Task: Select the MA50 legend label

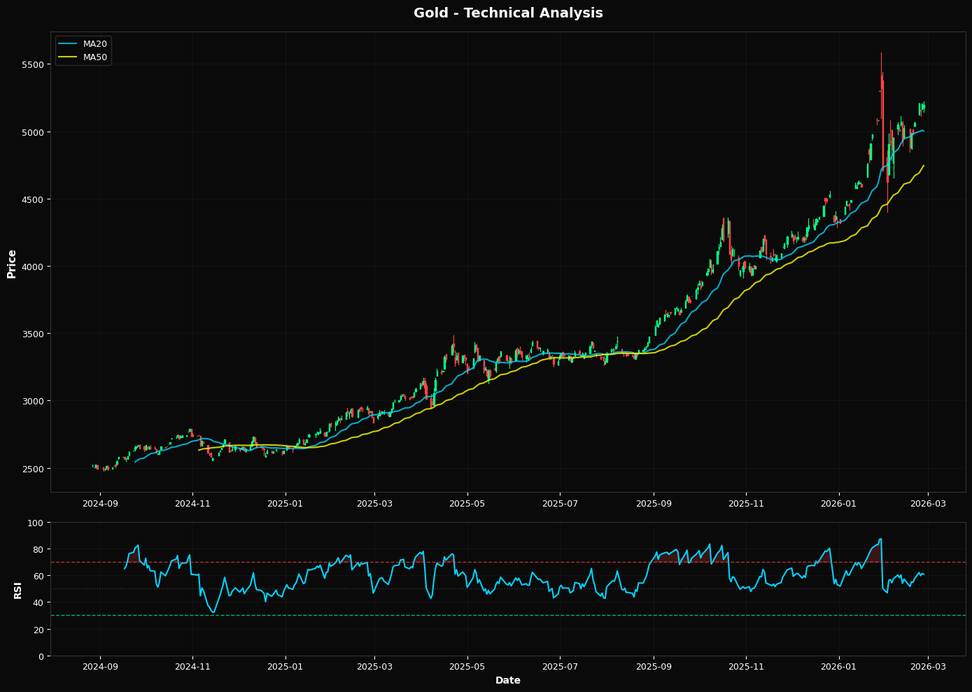Action: [x=97, y=57]
